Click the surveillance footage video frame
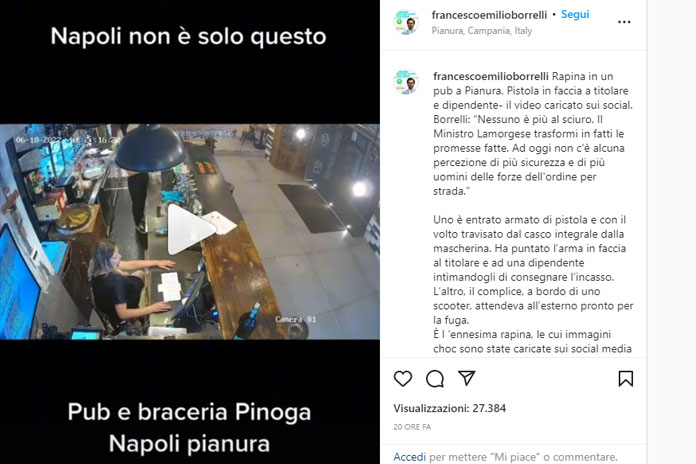 pyautogui.click(x=190, y=232)
